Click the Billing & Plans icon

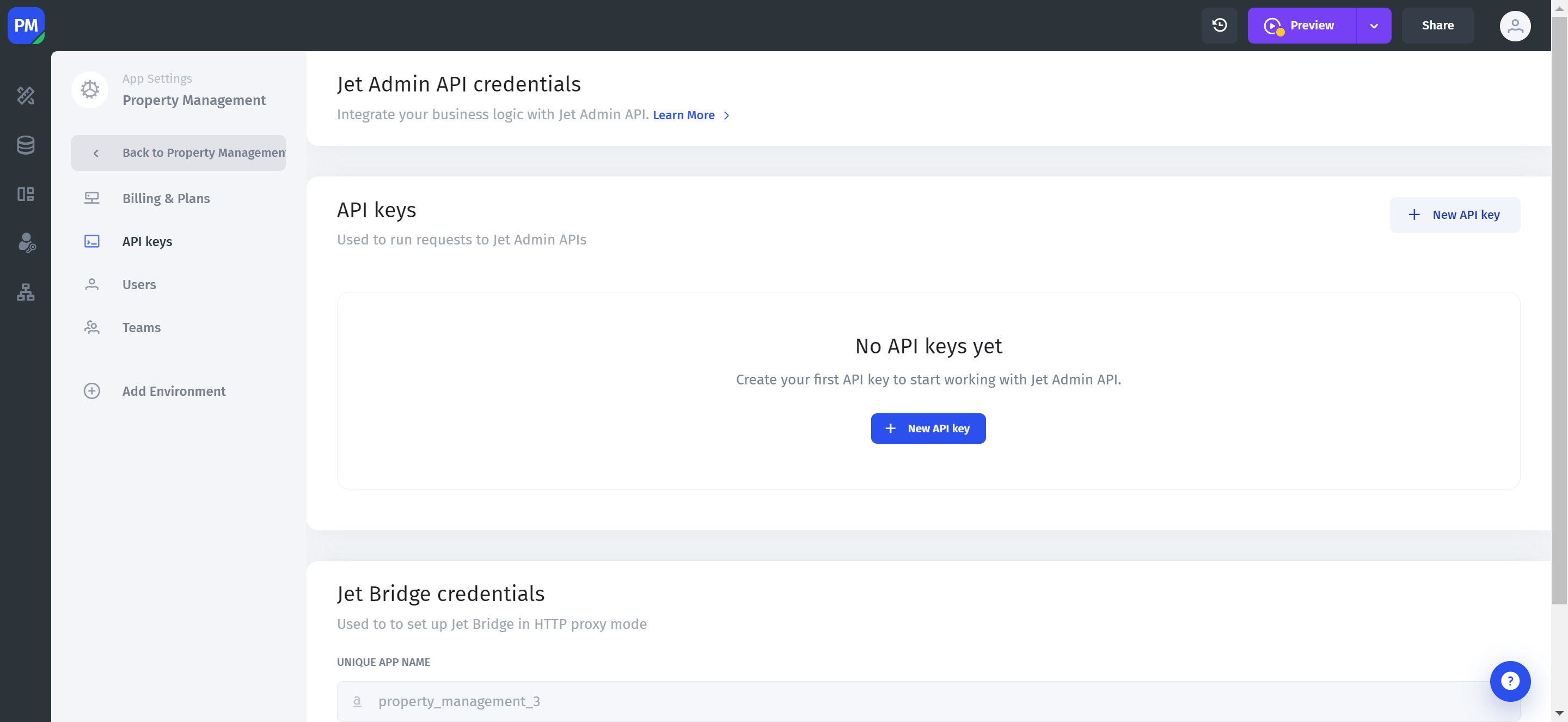pyautogui.click(x=92, y=198)
